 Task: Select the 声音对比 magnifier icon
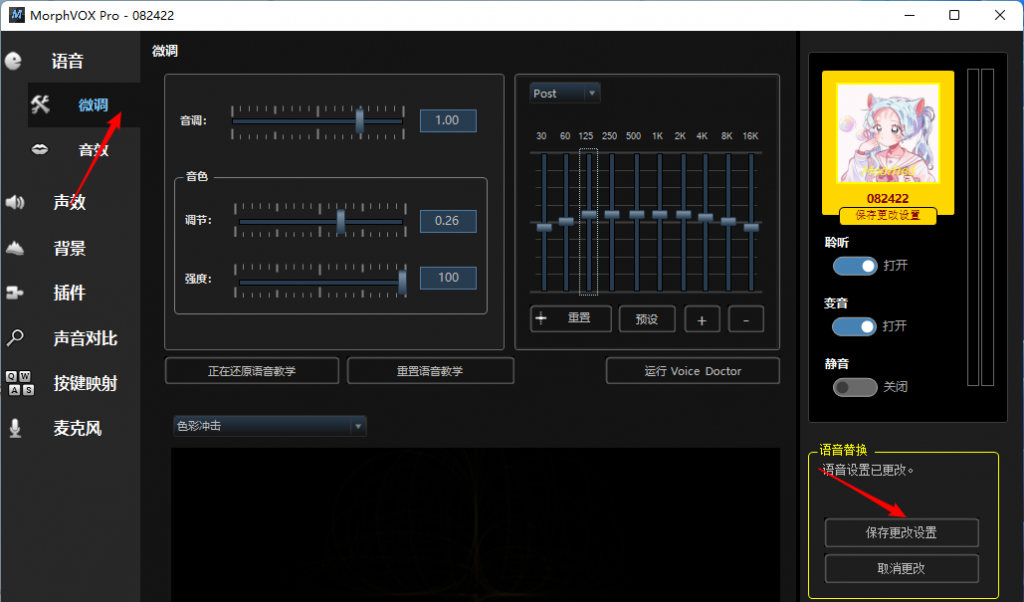coord(14,338)
